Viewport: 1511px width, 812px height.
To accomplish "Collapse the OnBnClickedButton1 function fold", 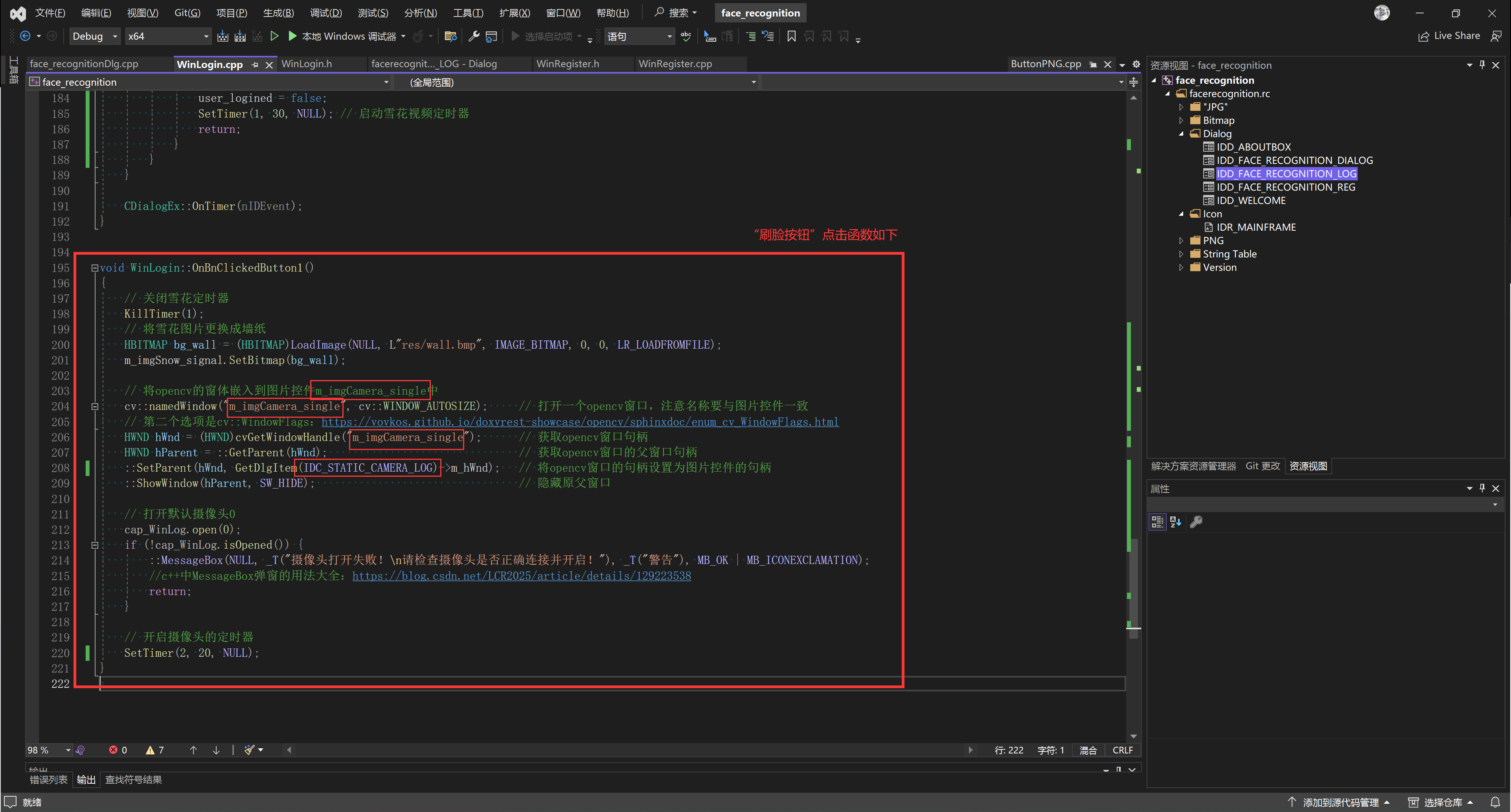I will [94, 268].
